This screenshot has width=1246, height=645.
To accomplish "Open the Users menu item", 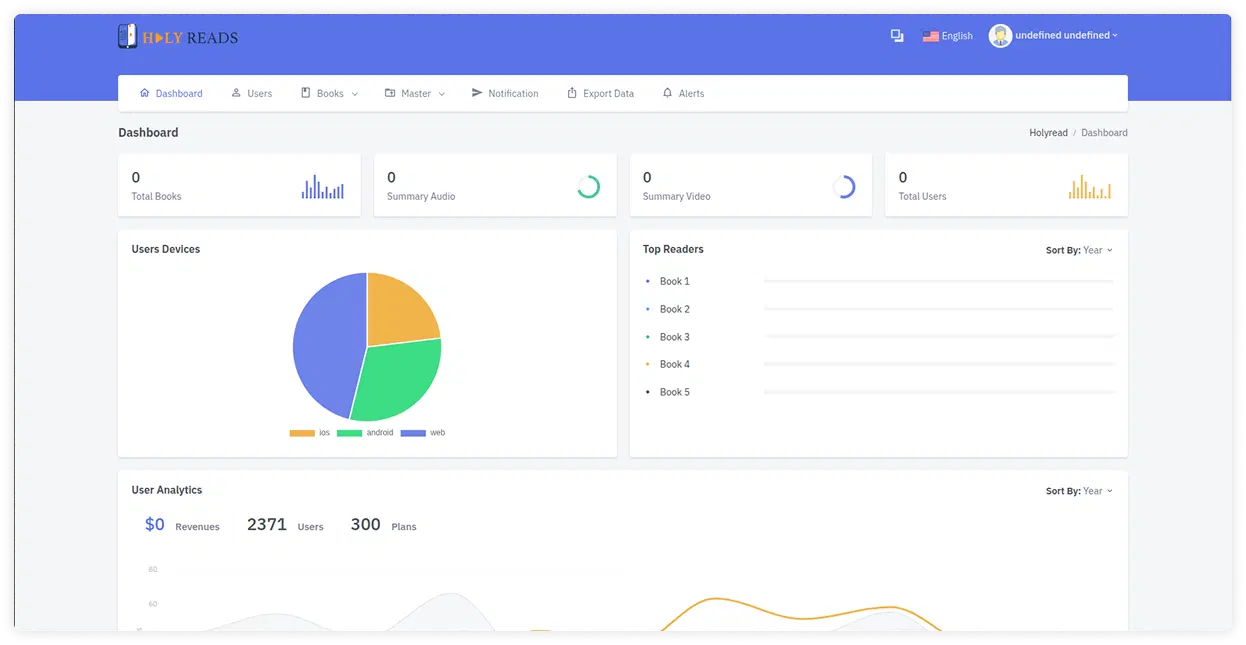I will [251, 93].
